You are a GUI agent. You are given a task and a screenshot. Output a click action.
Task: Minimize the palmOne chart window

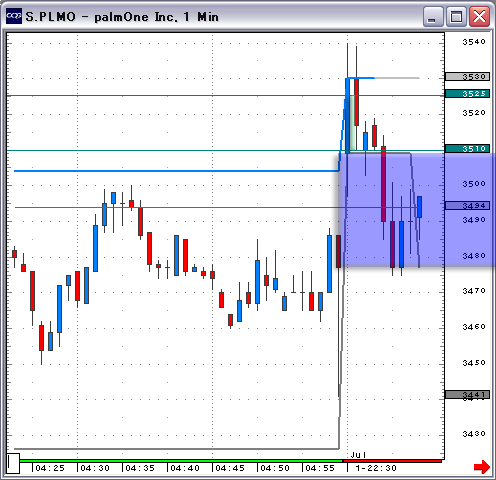433,16
